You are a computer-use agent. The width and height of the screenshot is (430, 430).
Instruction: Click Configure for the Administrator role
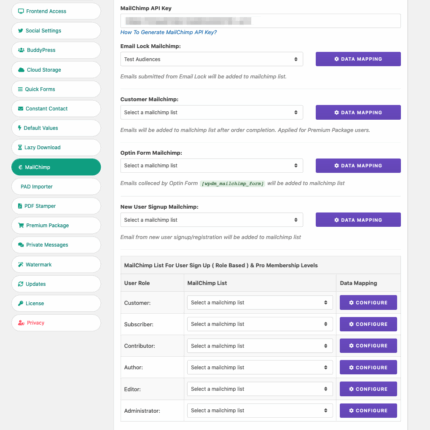(368, 411)
